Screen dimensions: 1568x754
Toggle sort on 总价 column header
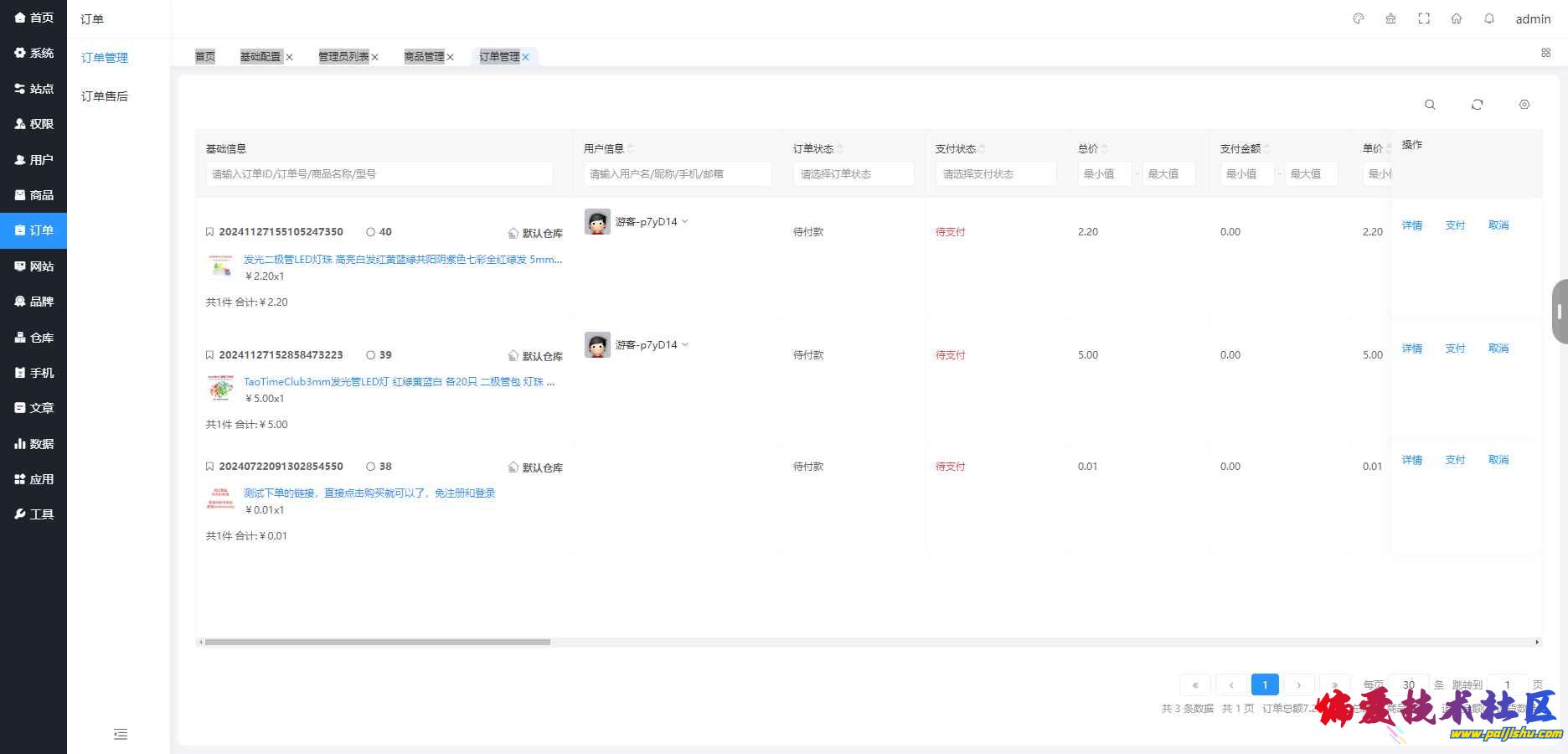[x=1104, y=148]
